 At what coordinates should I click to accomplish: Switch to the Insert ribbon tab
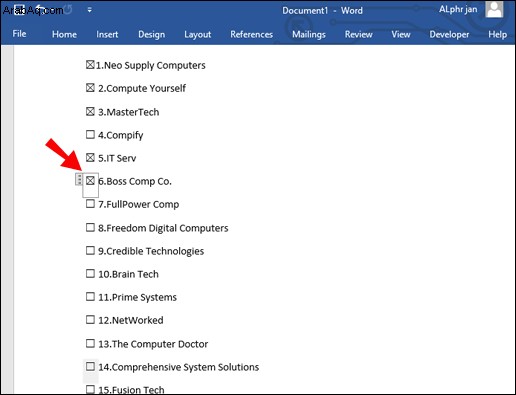107,34
